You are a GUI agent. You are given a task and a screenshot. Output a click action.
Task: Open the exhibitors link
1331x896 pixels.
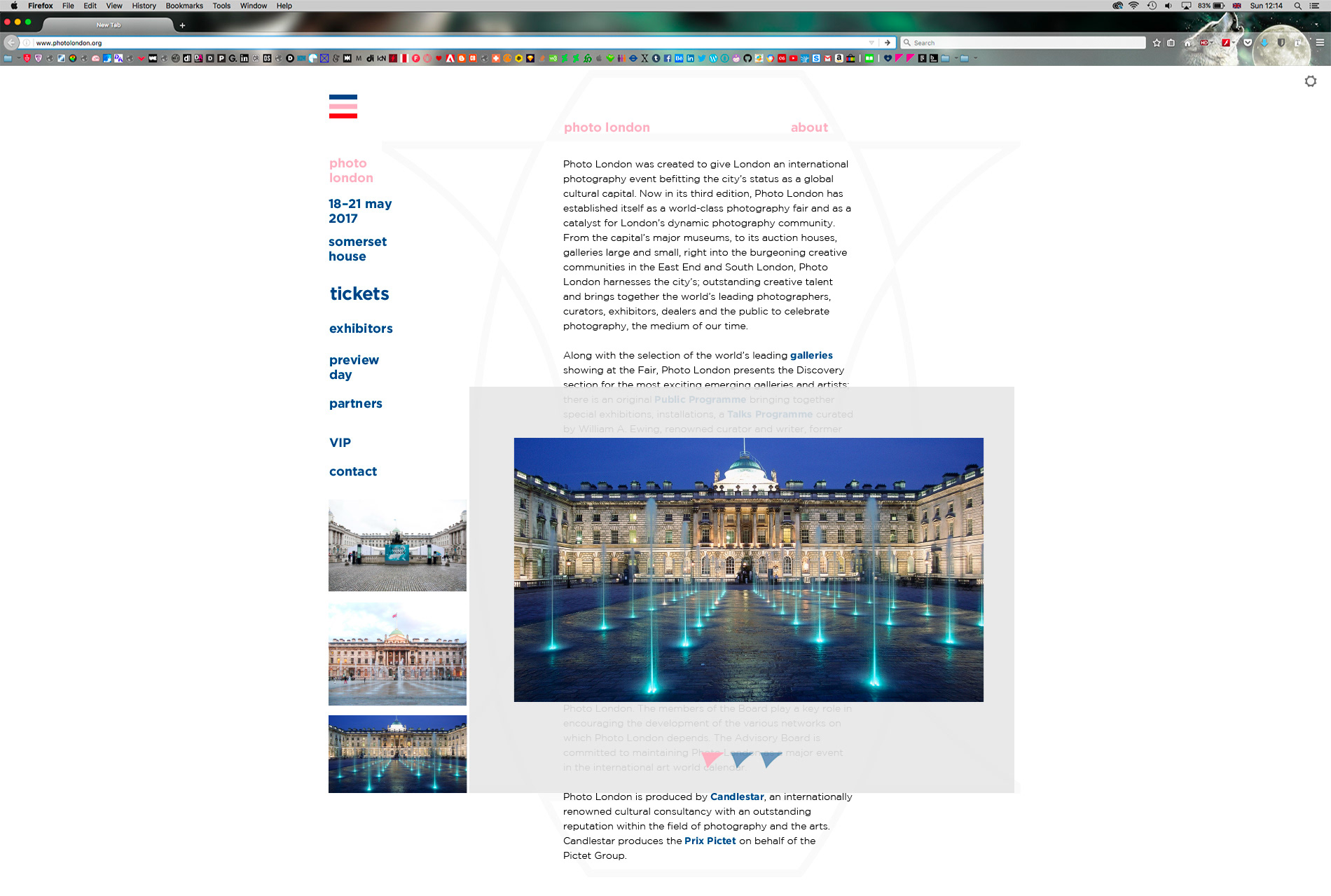pos(361,329)
